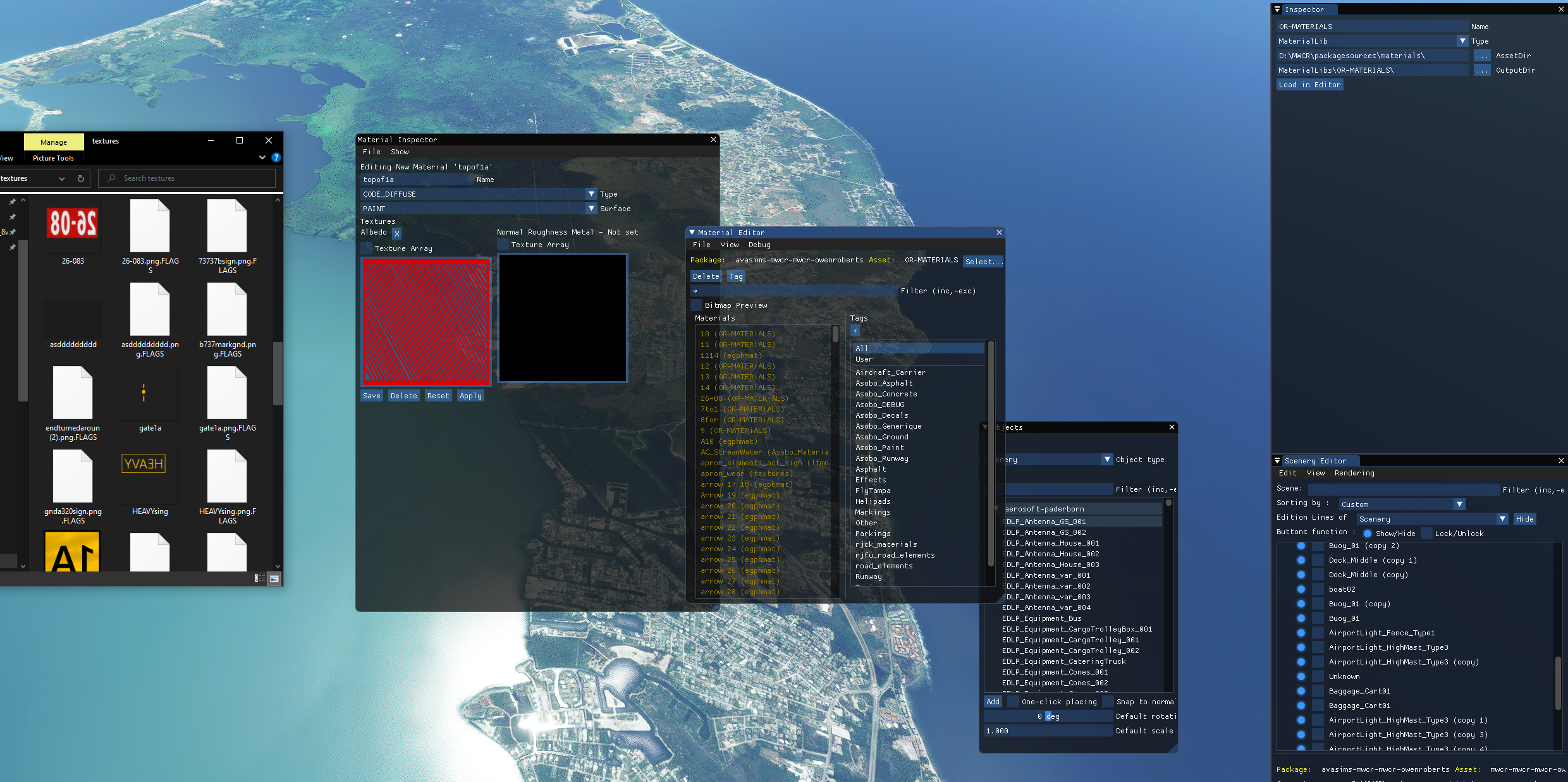Open the Explorer help question mark icon
The height and width of the screenshot is (782, 1568).
(276, 157)
